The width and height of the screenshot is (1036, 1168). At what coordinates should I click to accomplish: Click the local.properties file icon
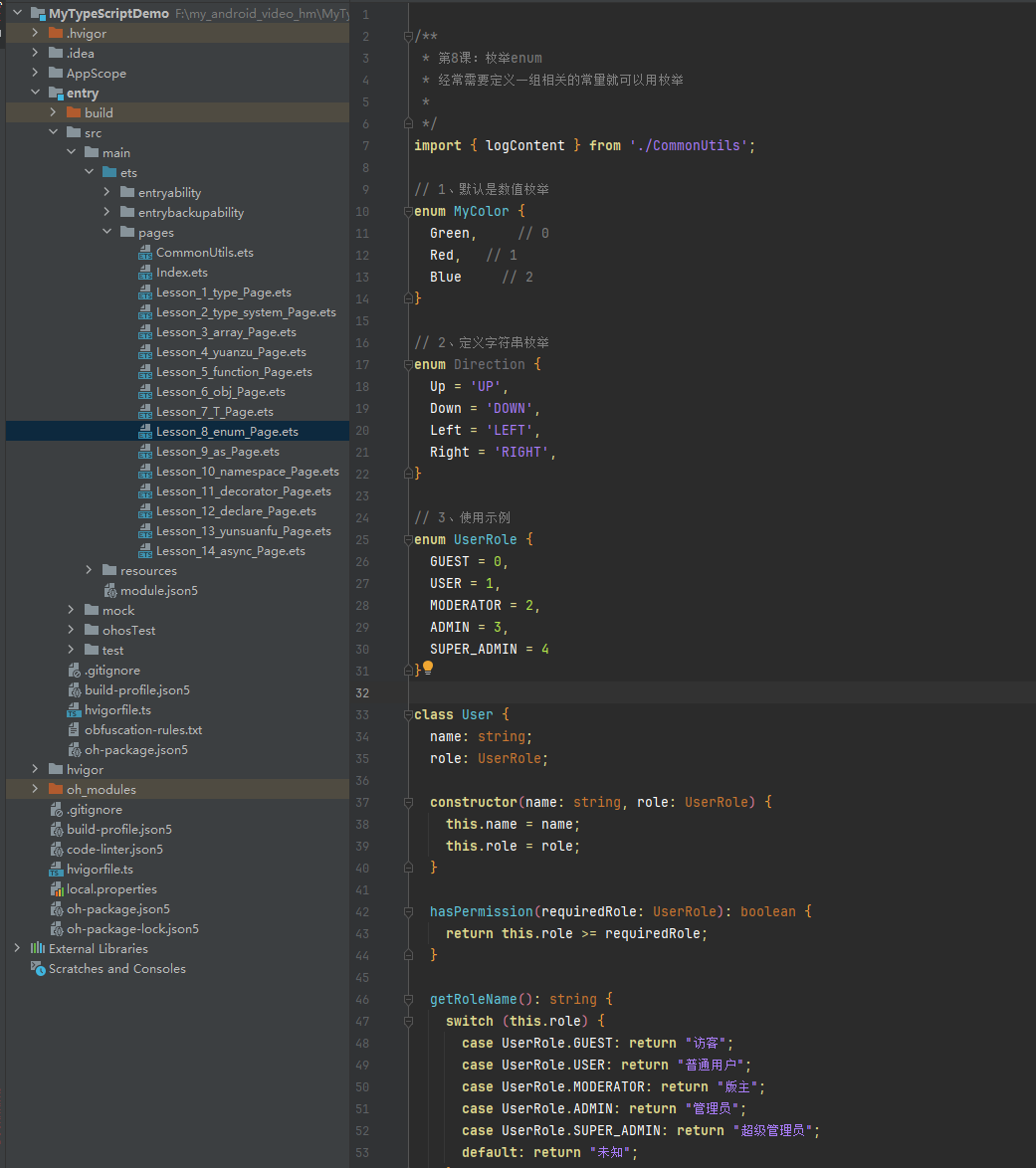[56, 888]
